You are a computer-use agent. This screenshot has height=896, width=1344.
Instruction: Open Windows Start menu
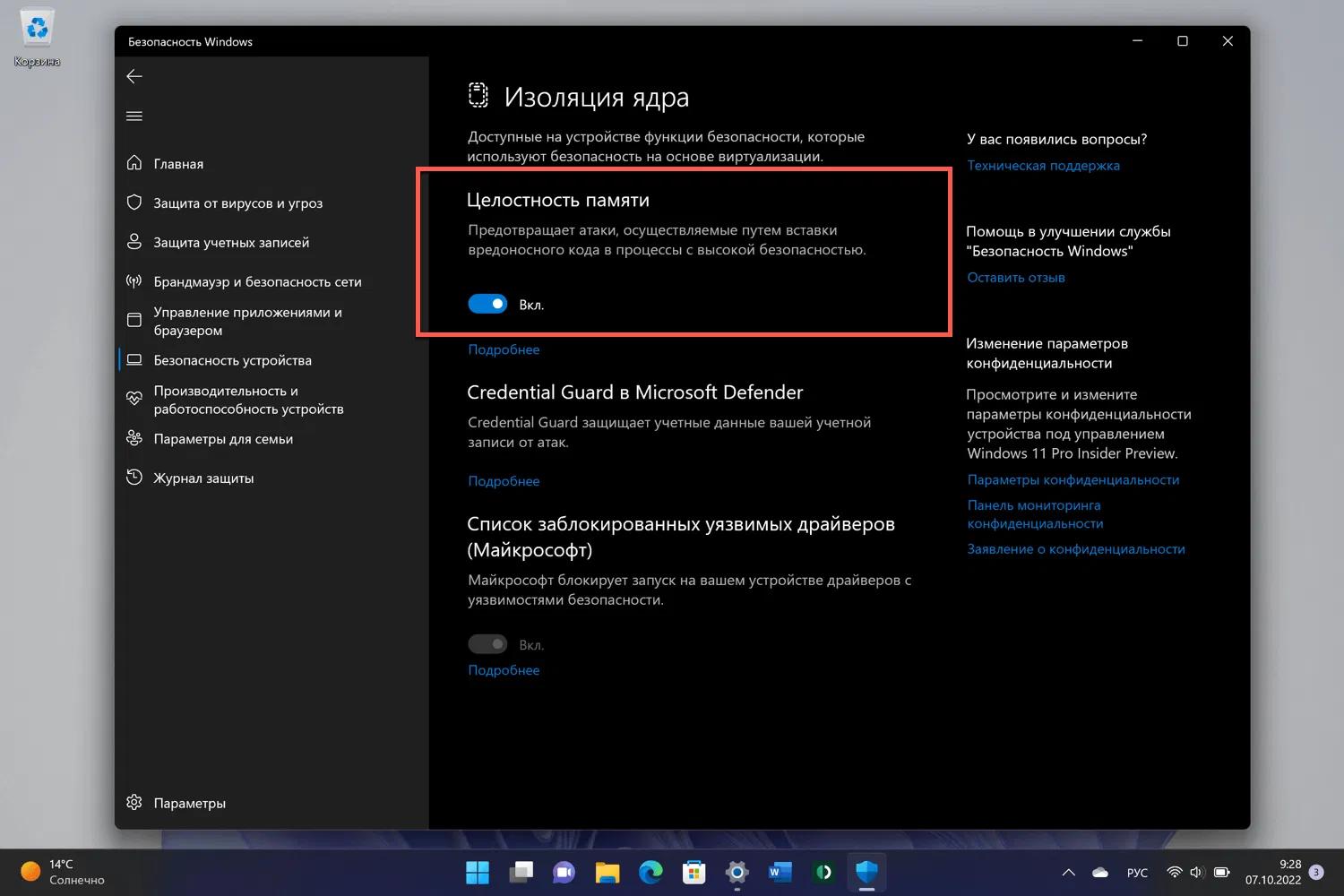478,872
